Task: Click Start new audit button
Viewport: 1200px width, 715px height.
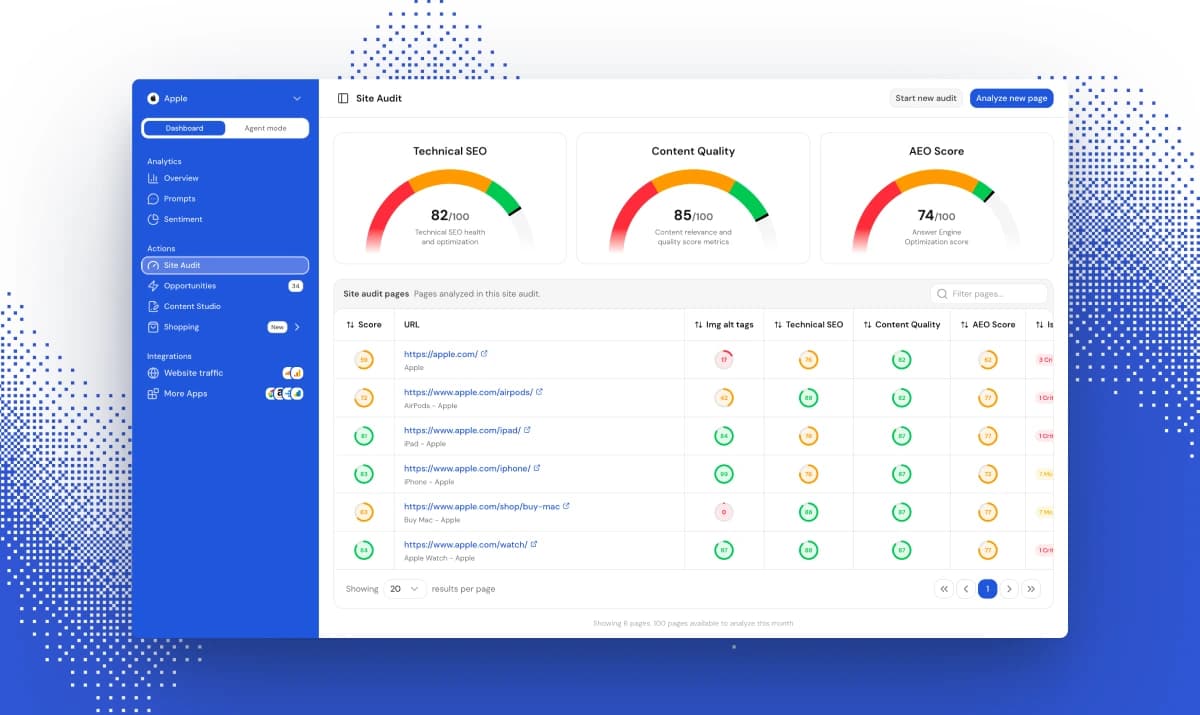Action: coord(926,98)
